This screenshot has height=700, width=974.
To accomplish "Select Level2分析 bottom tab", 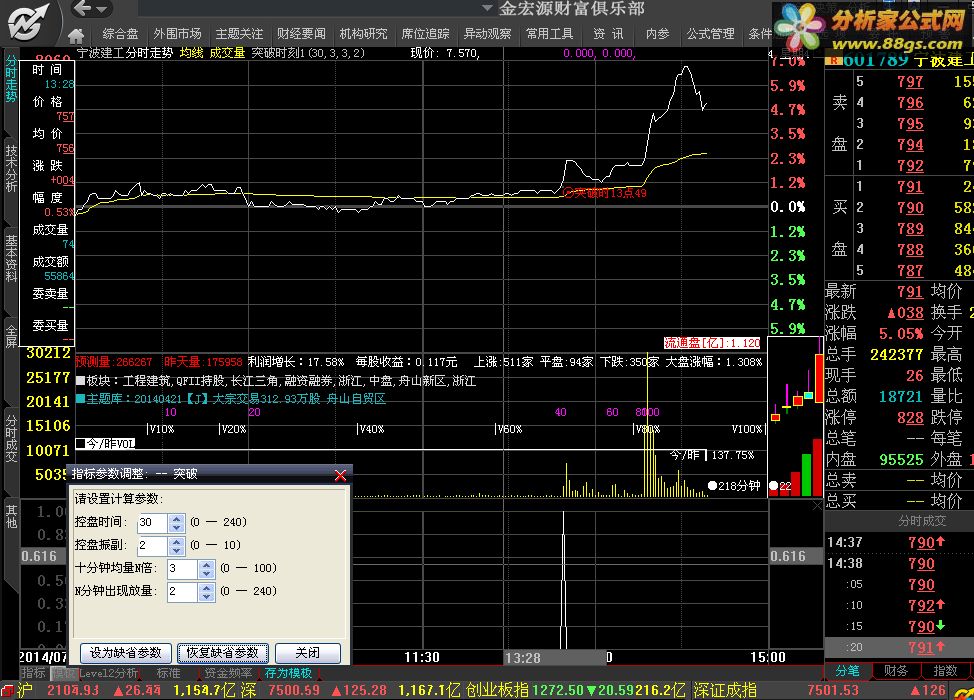I will pos(108,673).
